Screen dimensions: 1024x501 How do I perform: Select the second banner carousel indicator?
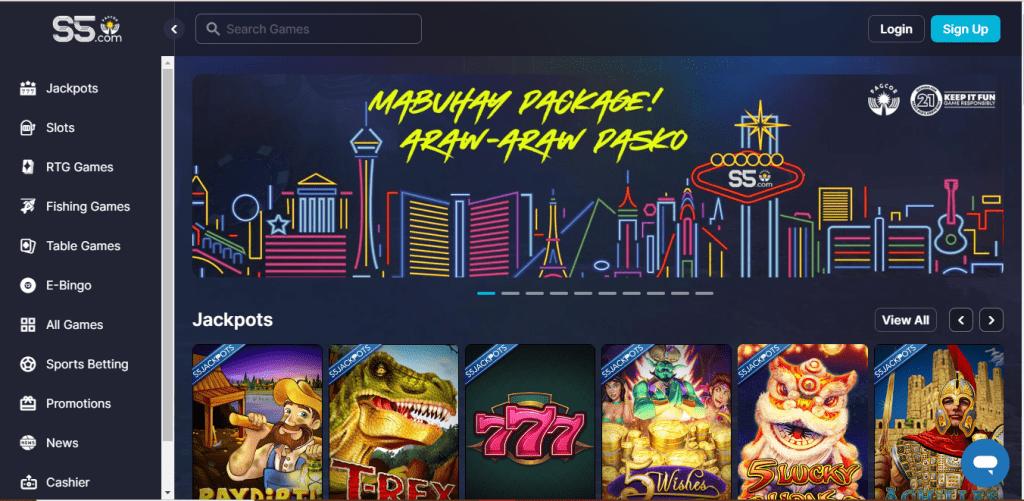[x=510, y=293]
